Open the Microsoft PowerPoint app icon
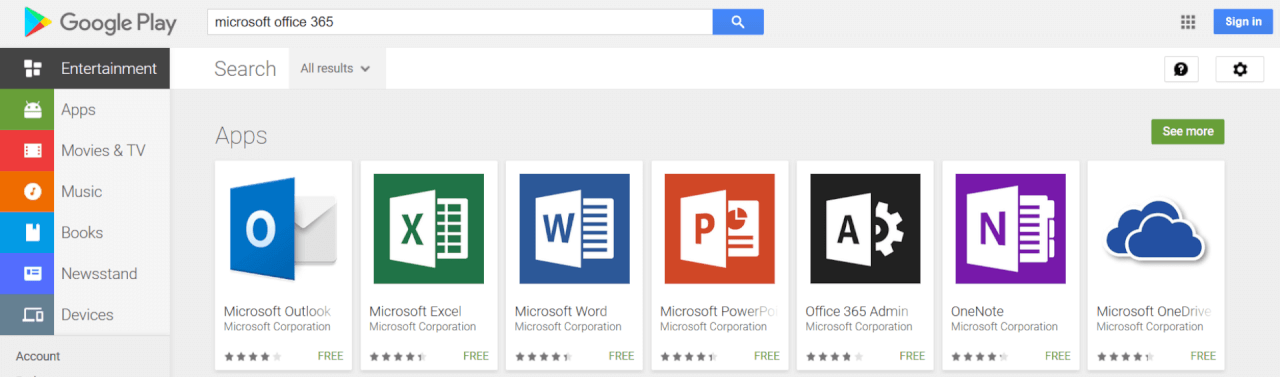This screenshot has width=1280, height=377. 719,229
